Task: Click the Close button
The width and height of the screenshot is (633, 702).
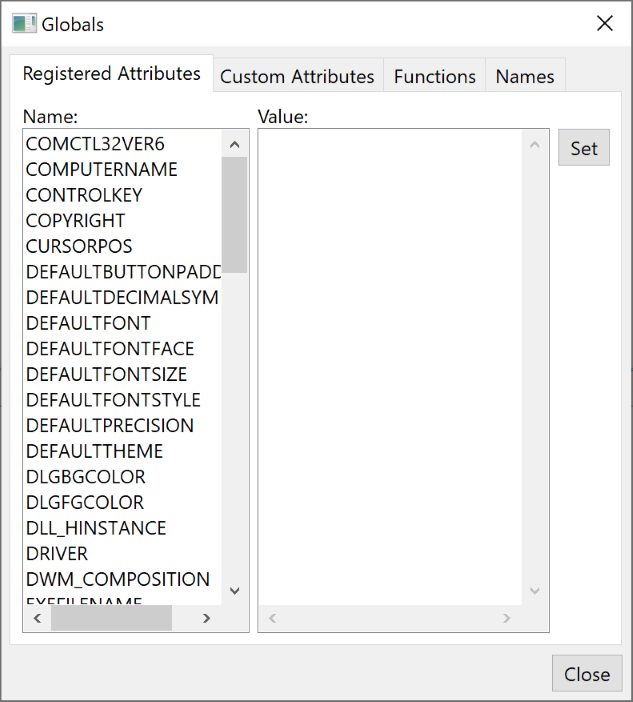Action: 586,674
